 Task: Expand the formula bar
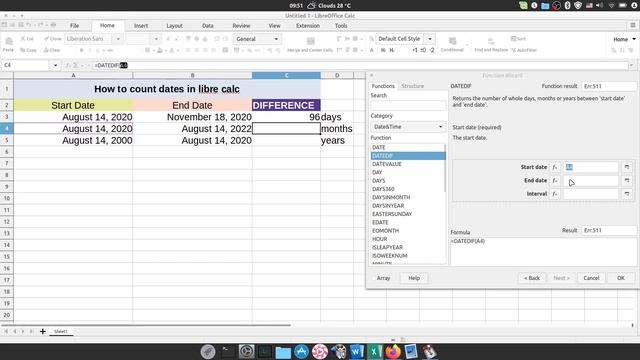point(631,65)
